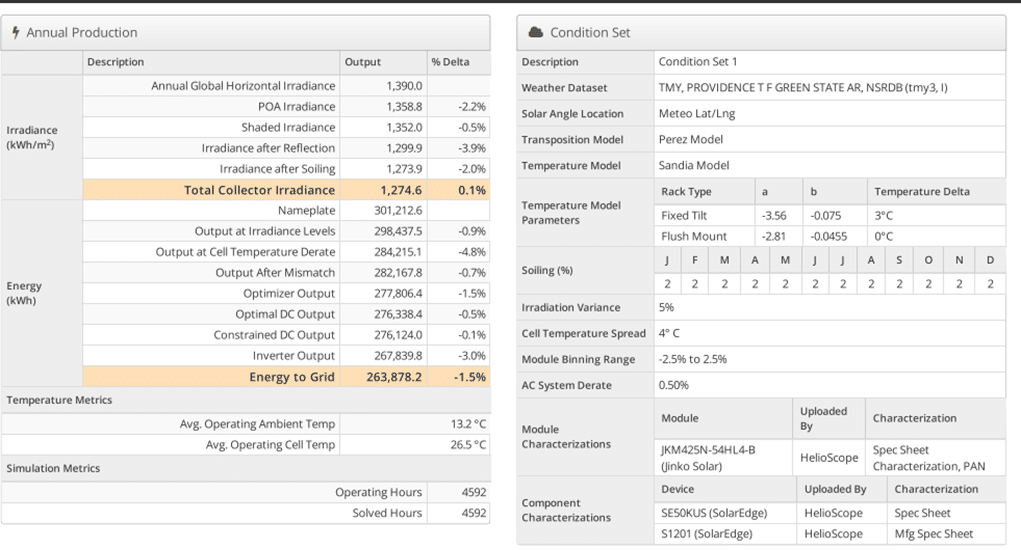
Task: Click the cloud icon beside Condition Set
Action: click(x=535, y=32)
